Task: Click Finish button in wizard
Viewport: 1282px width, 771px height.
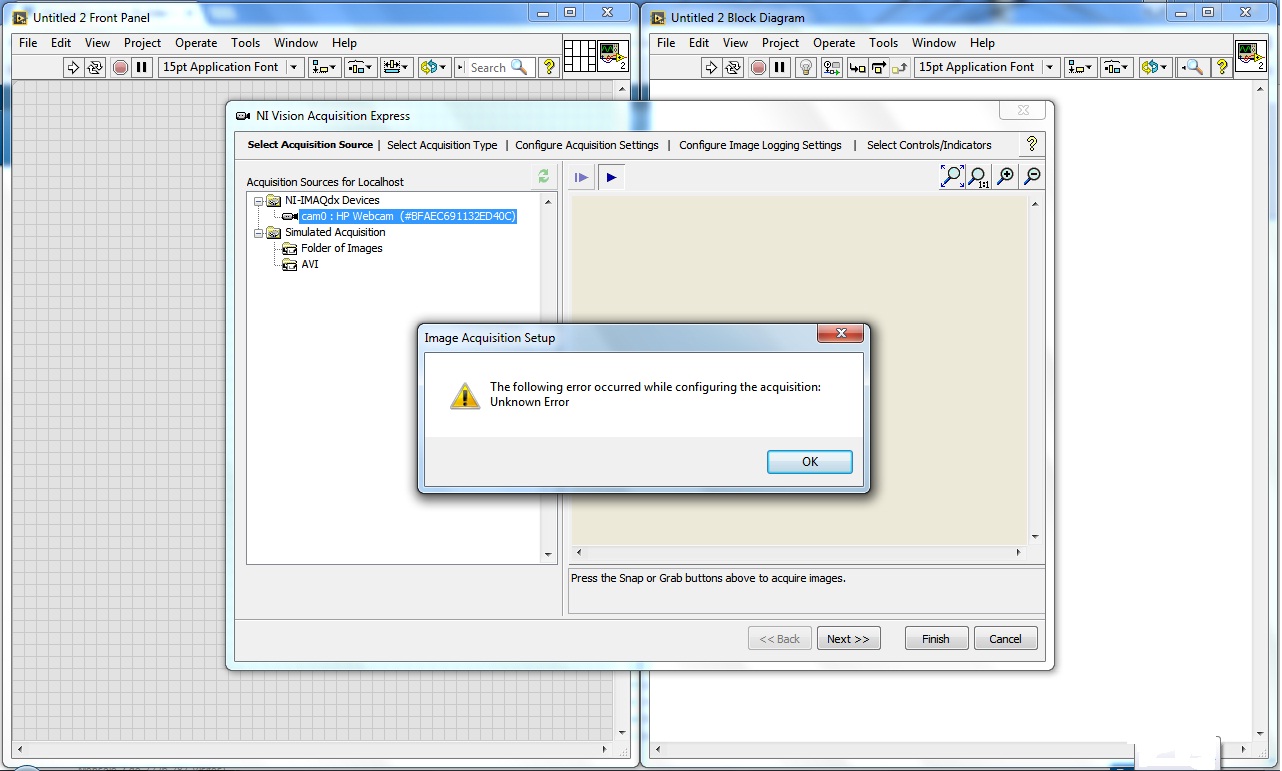Action: point(936,638)
